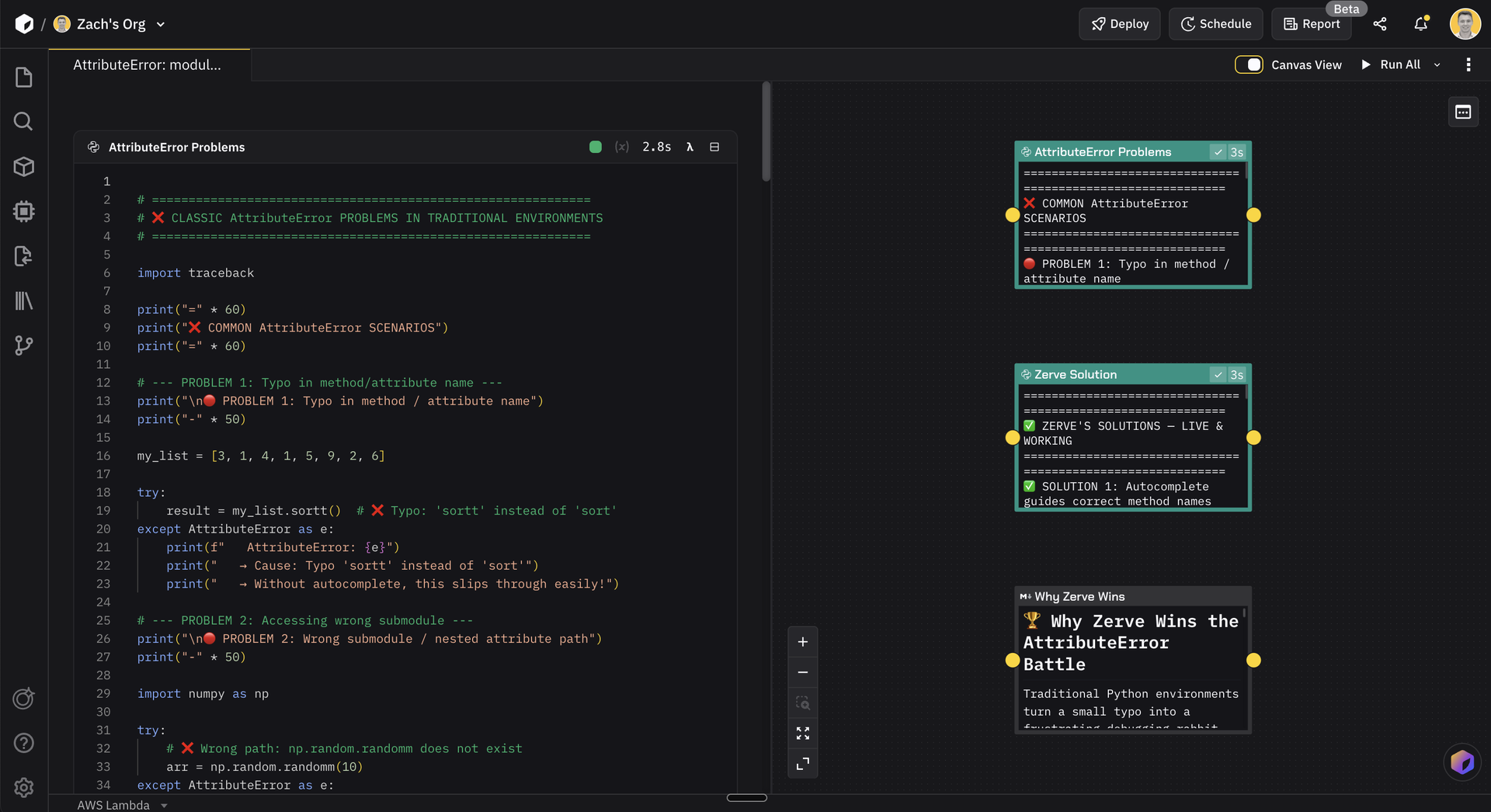Open the Report Beta feature
The height and width of the screenshot is (812, 1491).
pyautogui.click(x=1311, y=24)
